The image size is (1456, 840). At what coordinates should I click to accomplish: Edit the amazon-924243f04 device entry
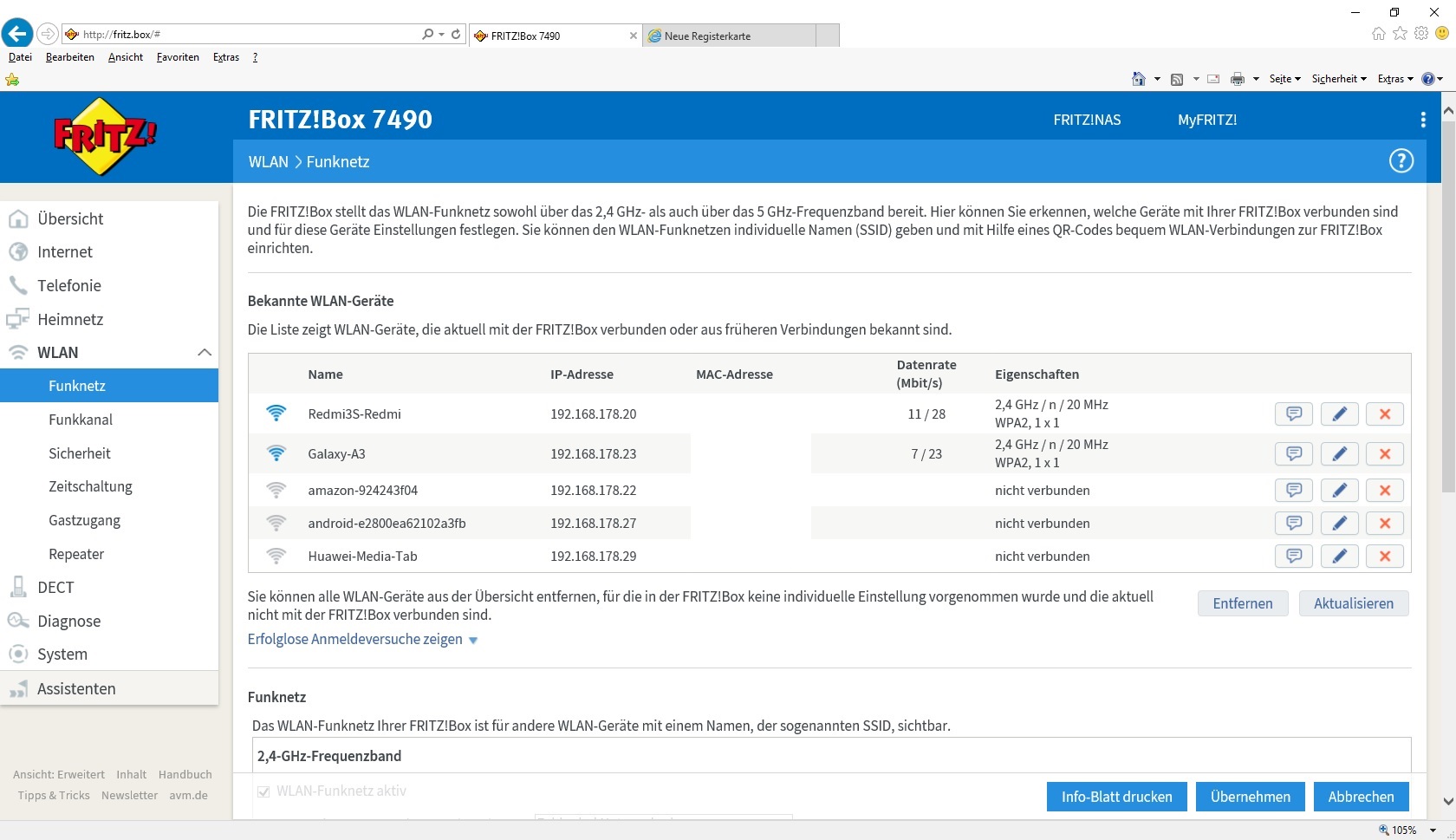point(1339,491)
